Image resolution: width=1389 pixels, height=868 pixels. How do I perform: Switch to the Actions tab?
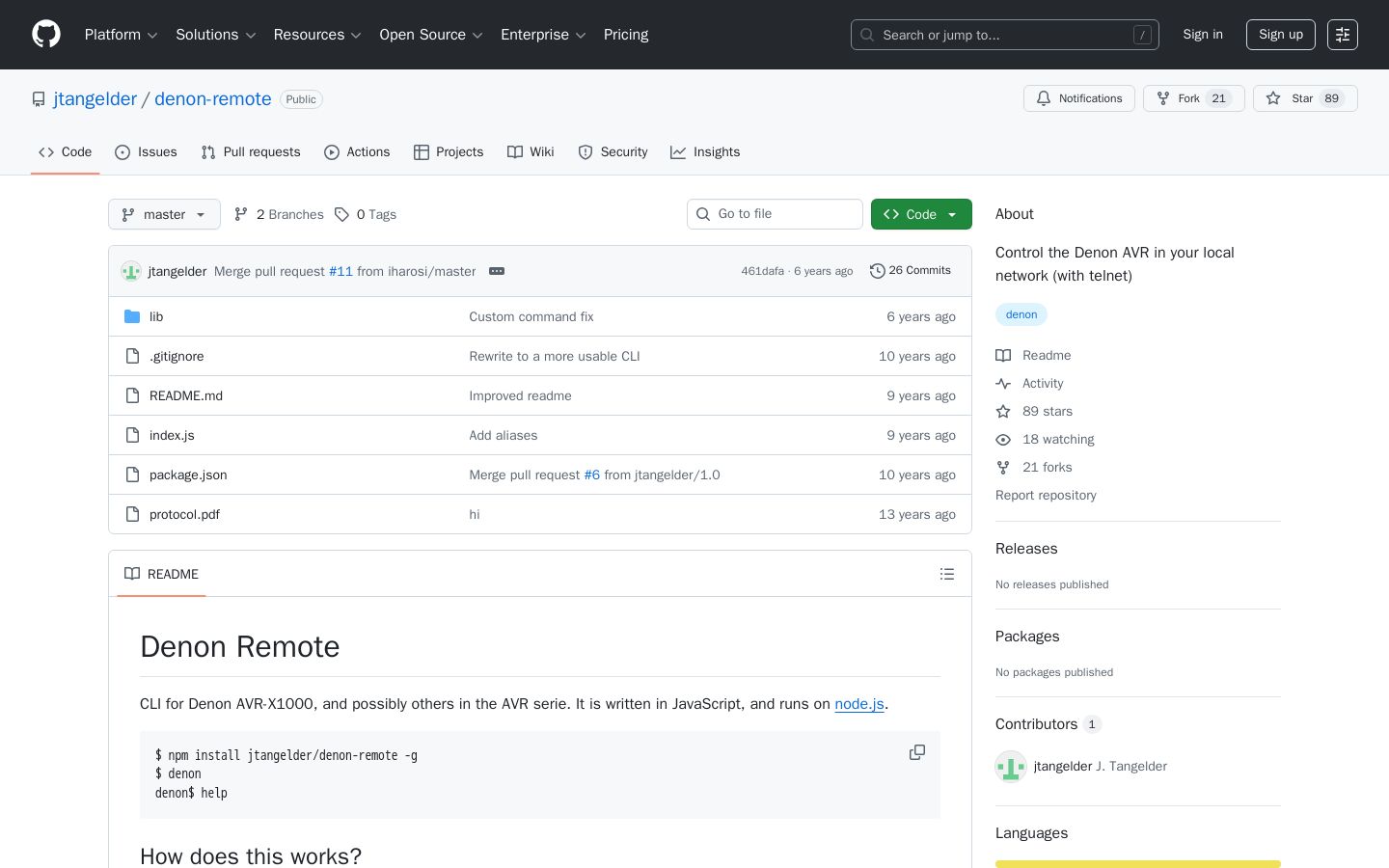[x=357, y=152]
